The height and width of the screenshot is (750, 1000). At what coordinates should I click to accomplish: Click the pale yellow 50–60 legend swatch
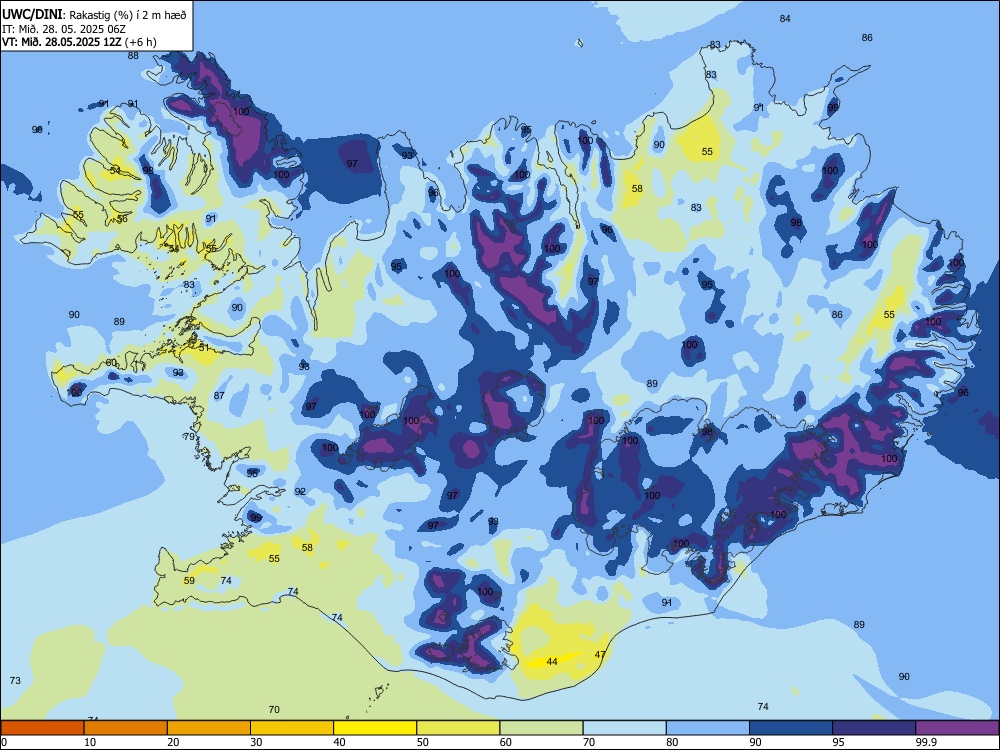click(x=458, y=728)
